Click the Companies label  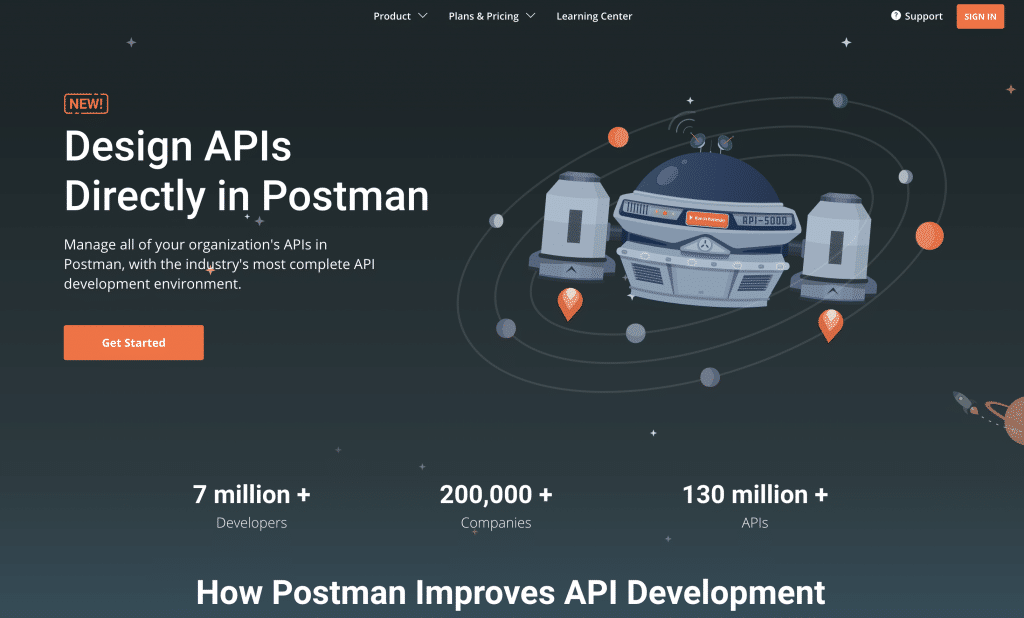click(x=496, y=523)
